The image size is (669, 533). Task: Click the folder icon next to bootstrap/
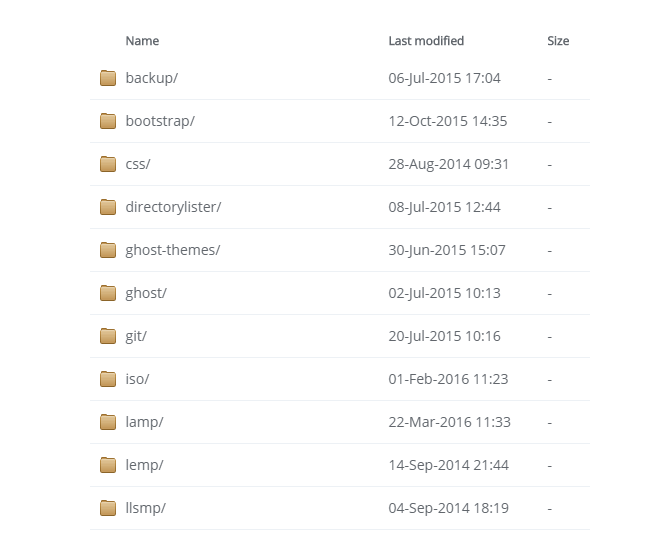coord(108,121)
